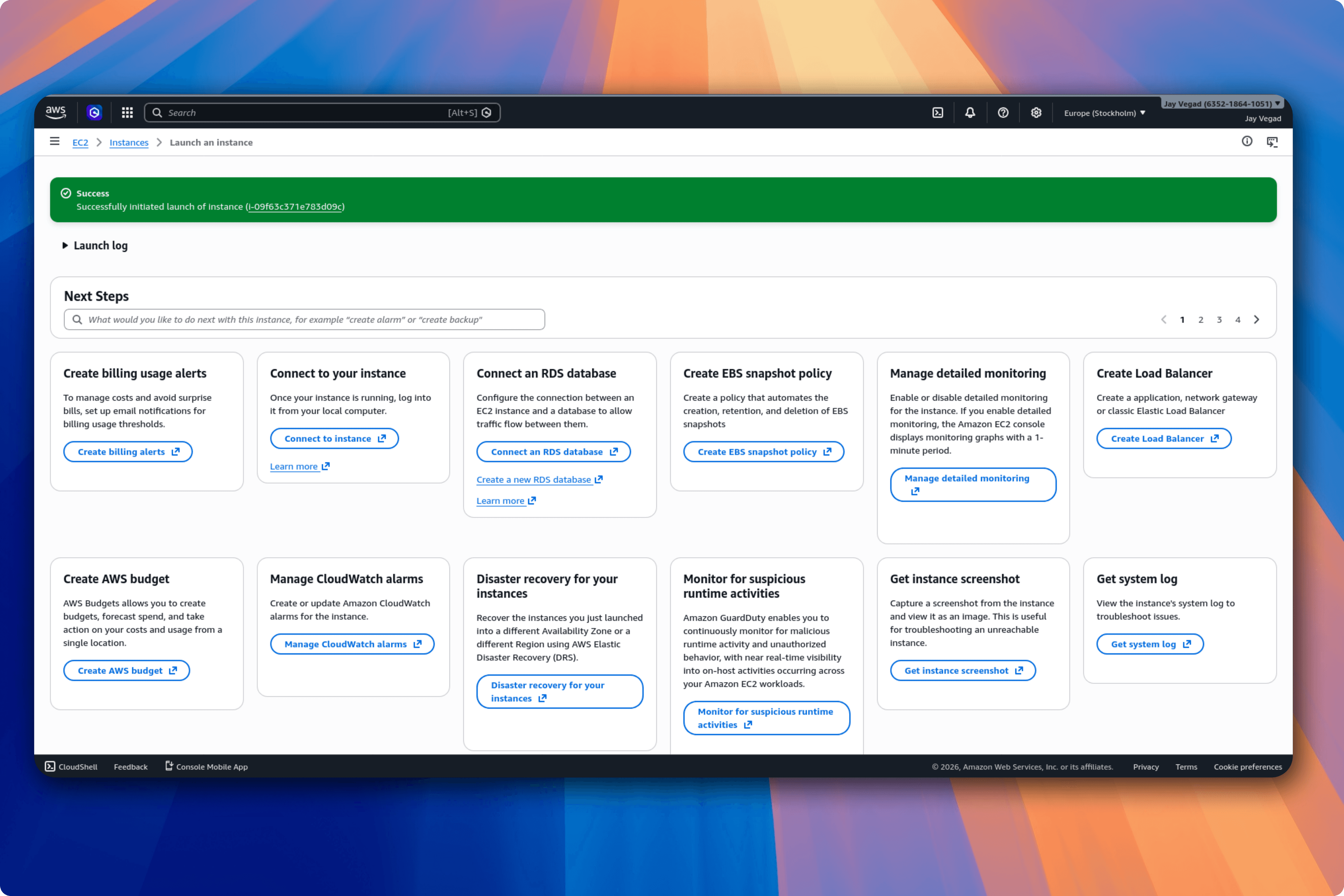Select page 4 of Next Steps
The width and height of the screenshot is (1344, 896).
pyautogui.click(x=1238, y=320)
